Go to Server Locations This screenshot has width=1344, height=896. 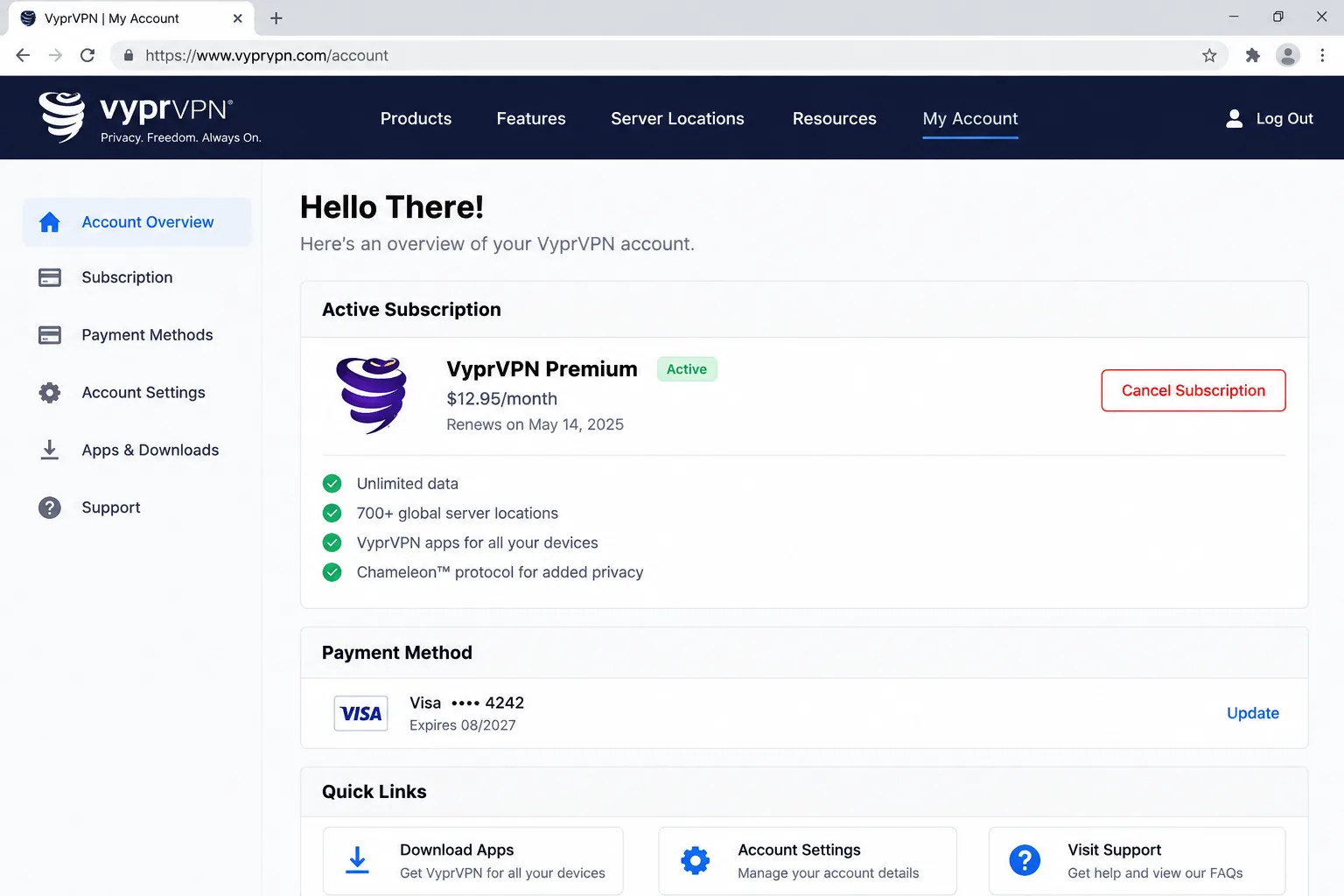point(677,118)
